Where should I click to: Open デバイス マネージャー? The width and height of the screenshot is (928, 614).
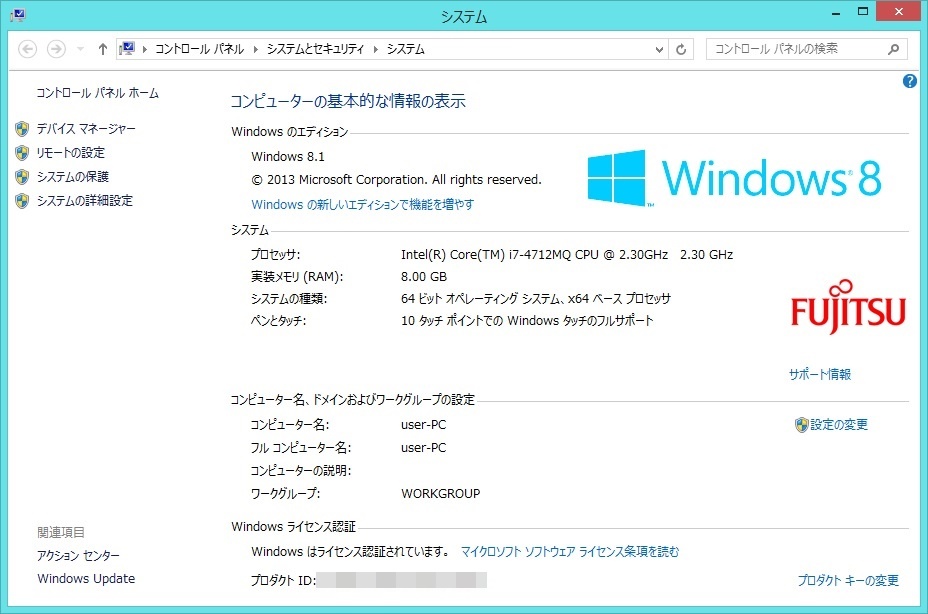[x=86, y=128]
